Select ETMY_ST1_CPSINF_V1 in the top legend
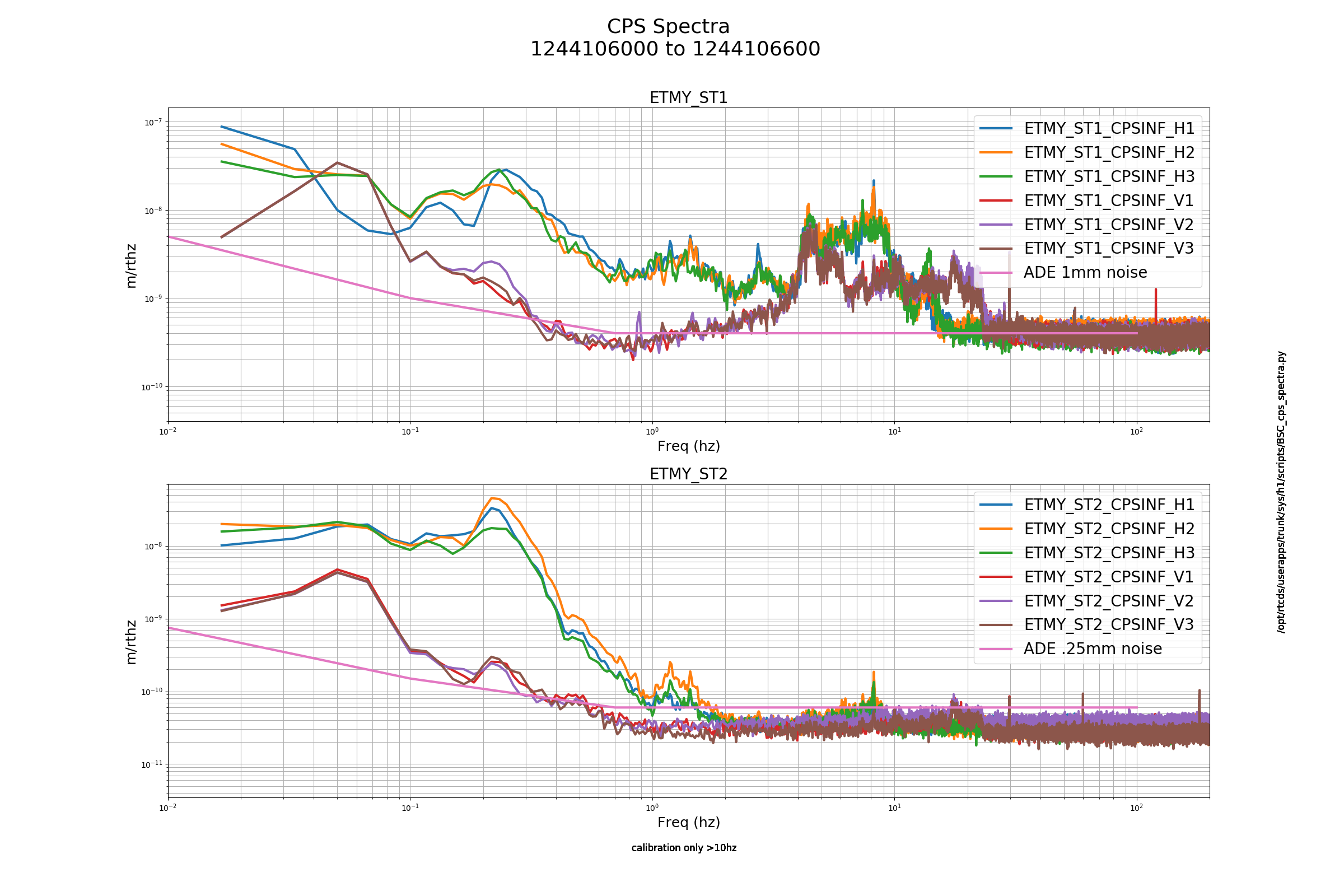 click(x=1109, y=200)
